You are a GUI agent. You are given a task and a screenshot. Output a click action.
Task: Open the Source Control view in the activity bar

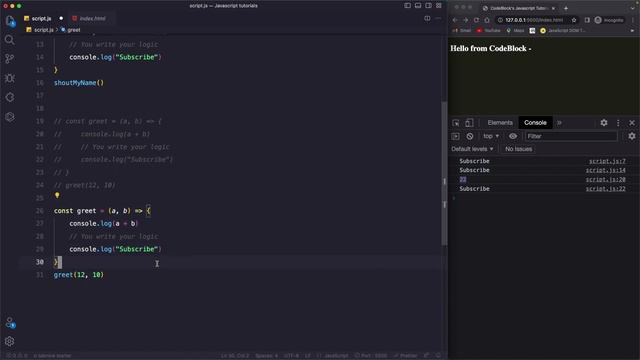pyautogui.click(x=10, y=59)
